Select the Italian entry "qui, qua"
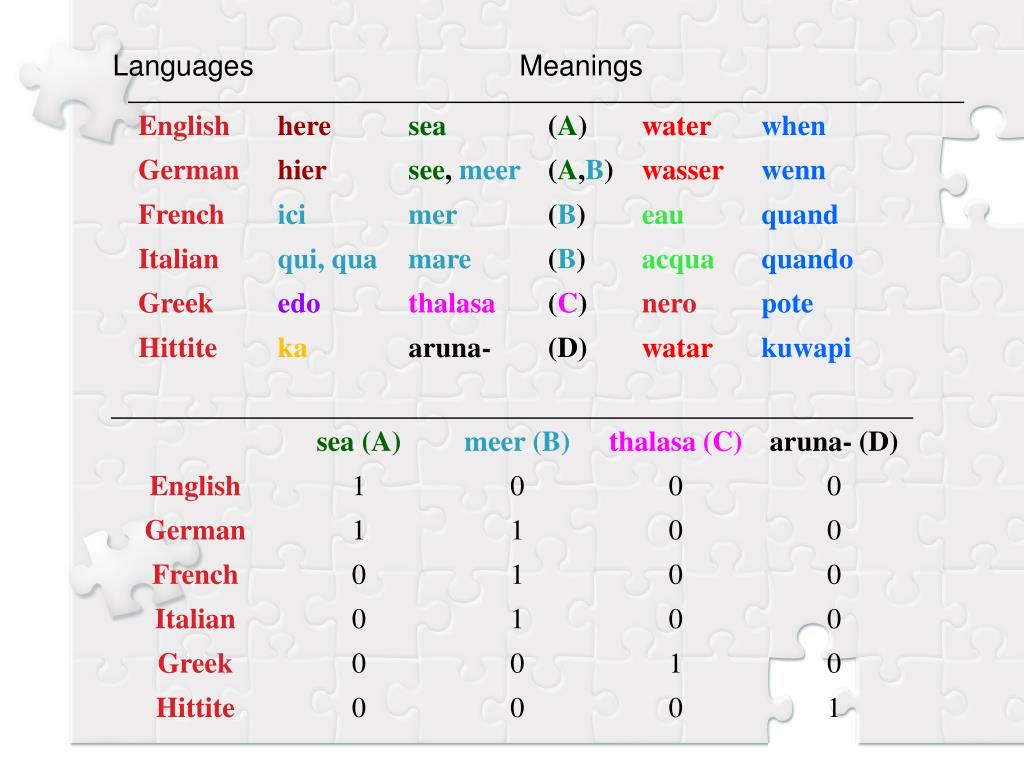This screenshot has height=768, width=1024. click(x=327, y=260)
